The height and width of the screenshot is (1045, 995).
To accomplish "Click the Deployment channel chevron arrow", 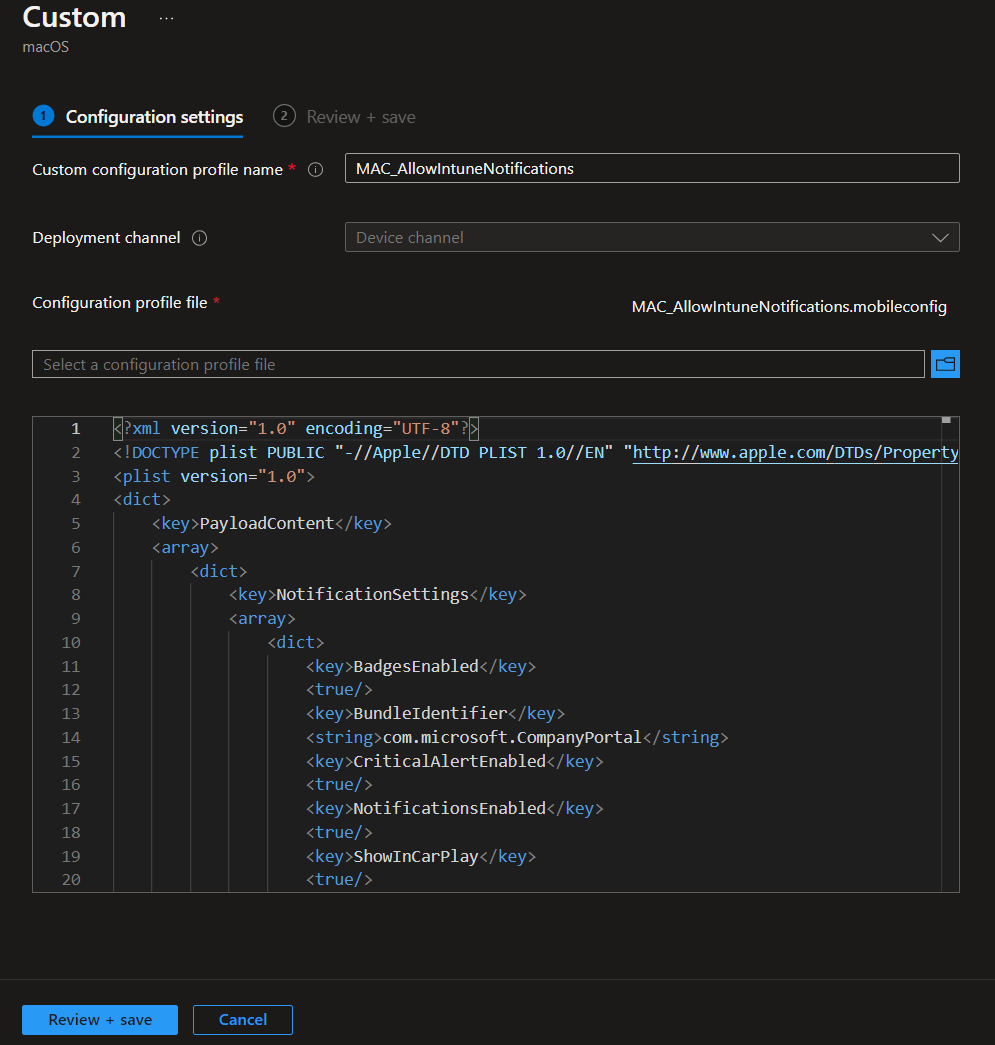I will pyautogui.click(x=940, y=238).
